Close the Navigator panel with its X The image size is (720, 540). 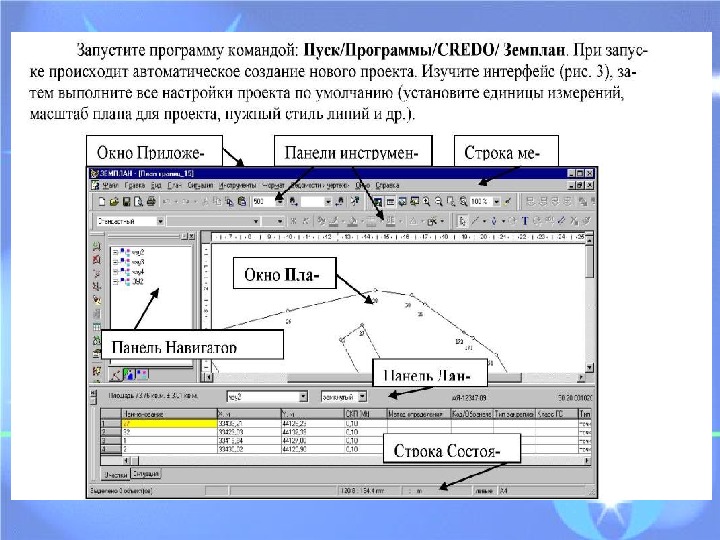click(191, 236)
